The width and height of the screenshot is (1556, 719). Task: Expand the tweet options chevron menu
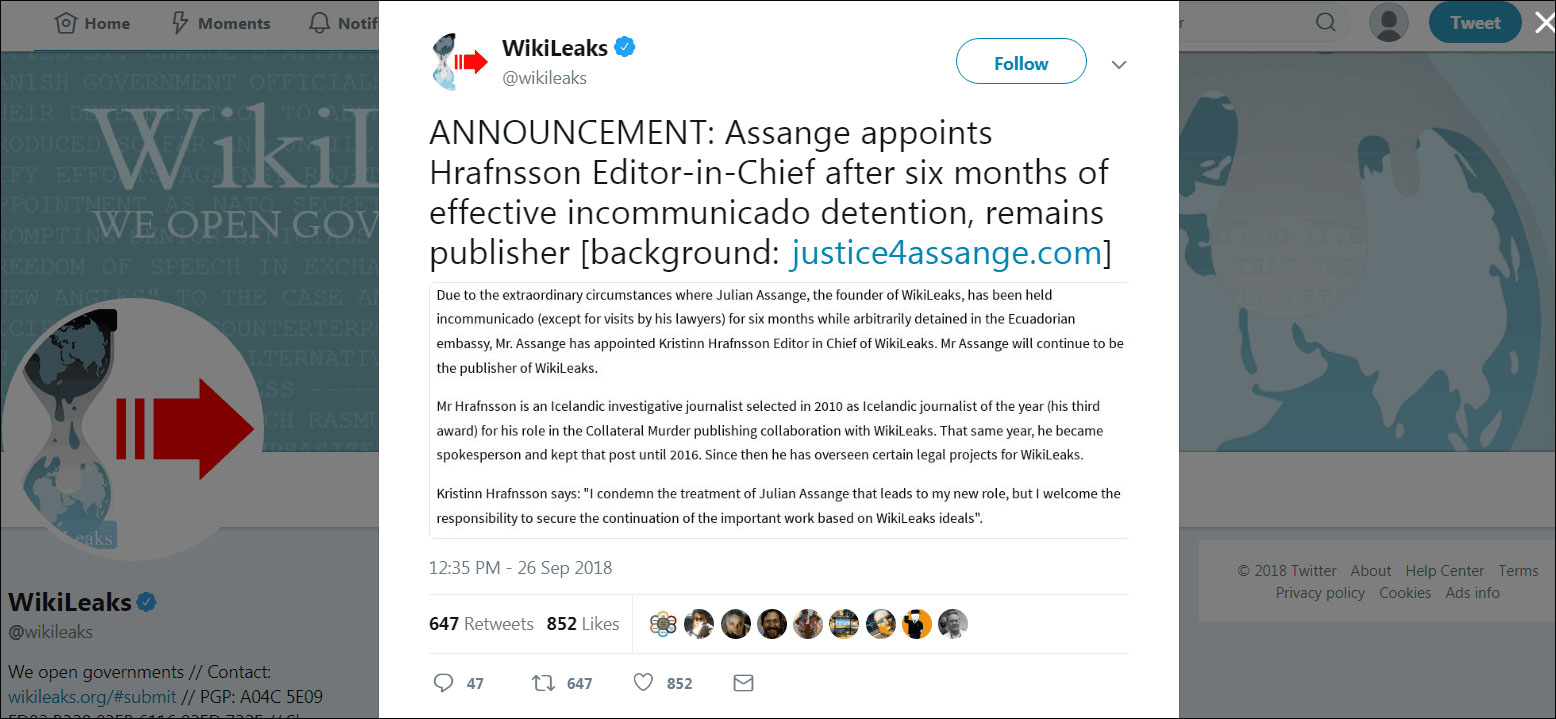point(1119,65)
